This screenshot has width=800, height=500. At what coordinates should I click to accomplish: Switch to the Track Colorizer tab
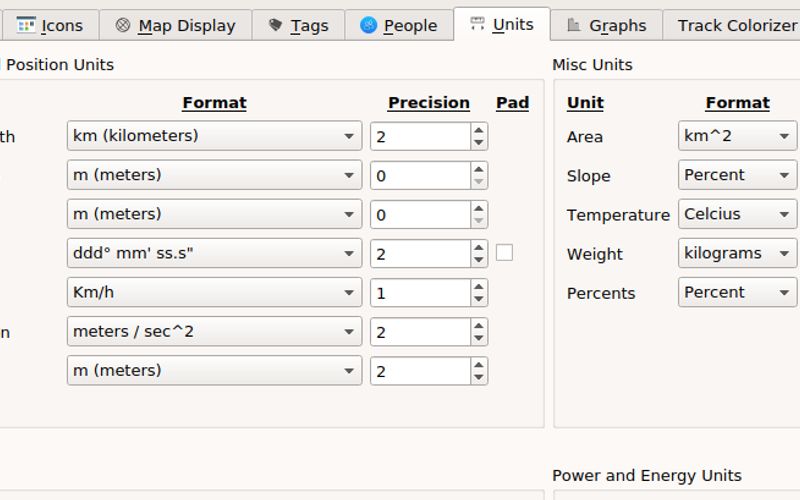click(736, 25)
